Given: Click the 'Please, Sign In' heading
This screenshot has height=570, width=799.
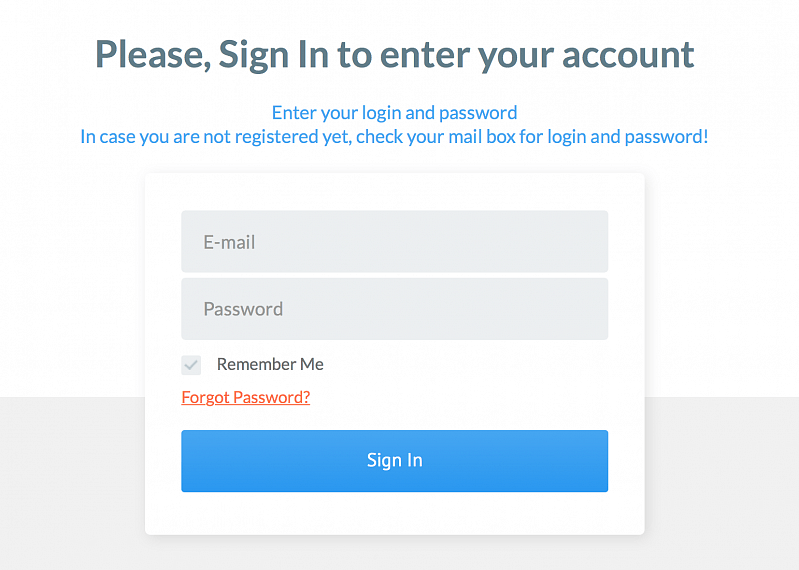Looking at the screenshot, I should pos(394,54).
